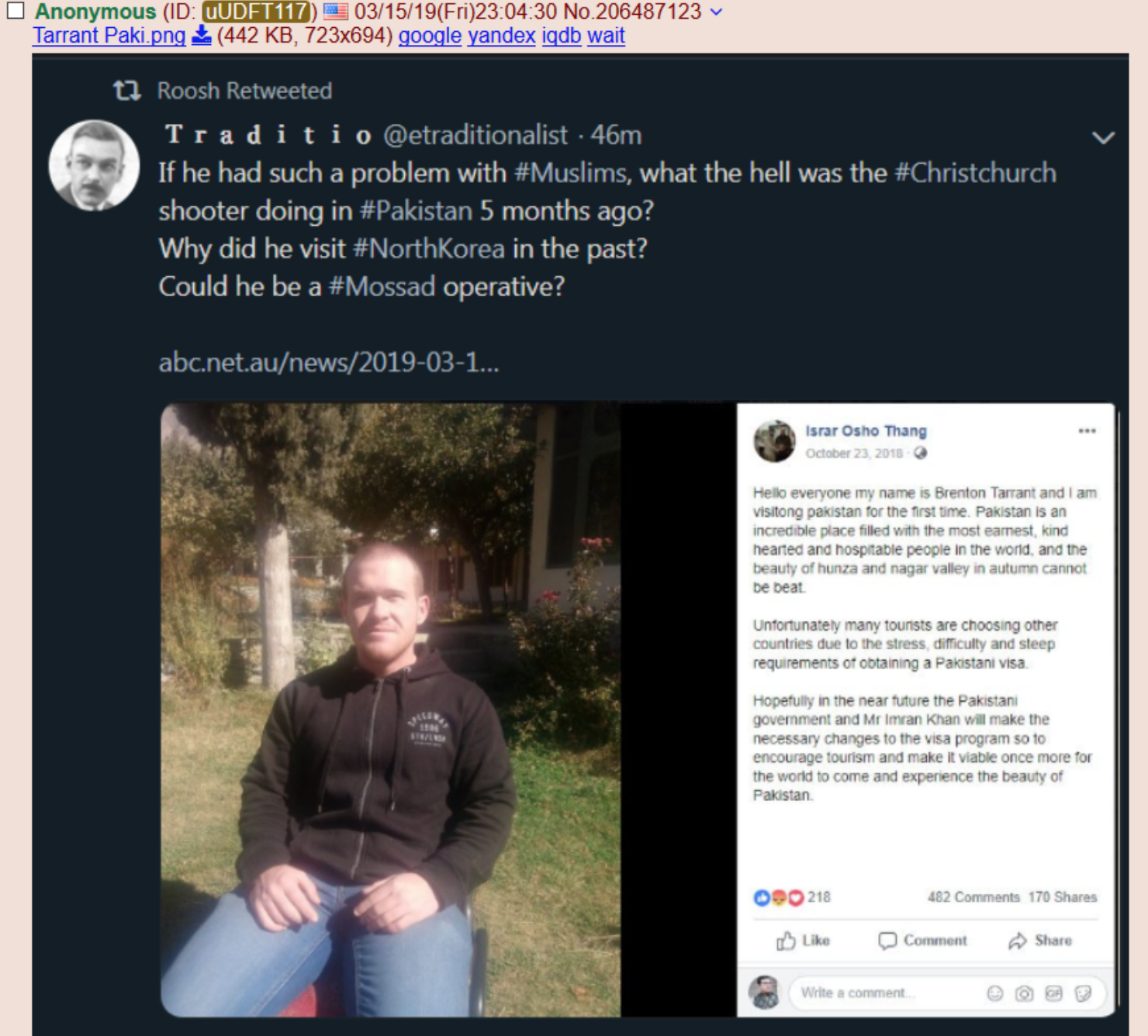1148x1036 pixels.
Task: Search image with yandex link
Action: (502, 36)
